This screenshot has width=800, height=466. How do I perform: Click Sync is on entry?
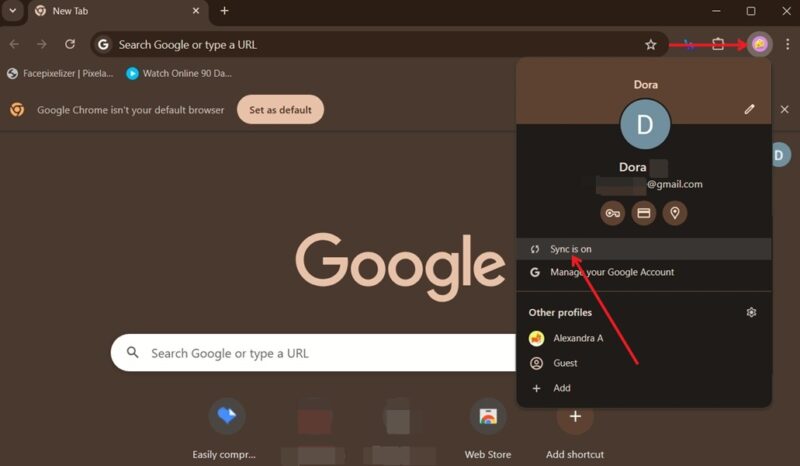644,249
